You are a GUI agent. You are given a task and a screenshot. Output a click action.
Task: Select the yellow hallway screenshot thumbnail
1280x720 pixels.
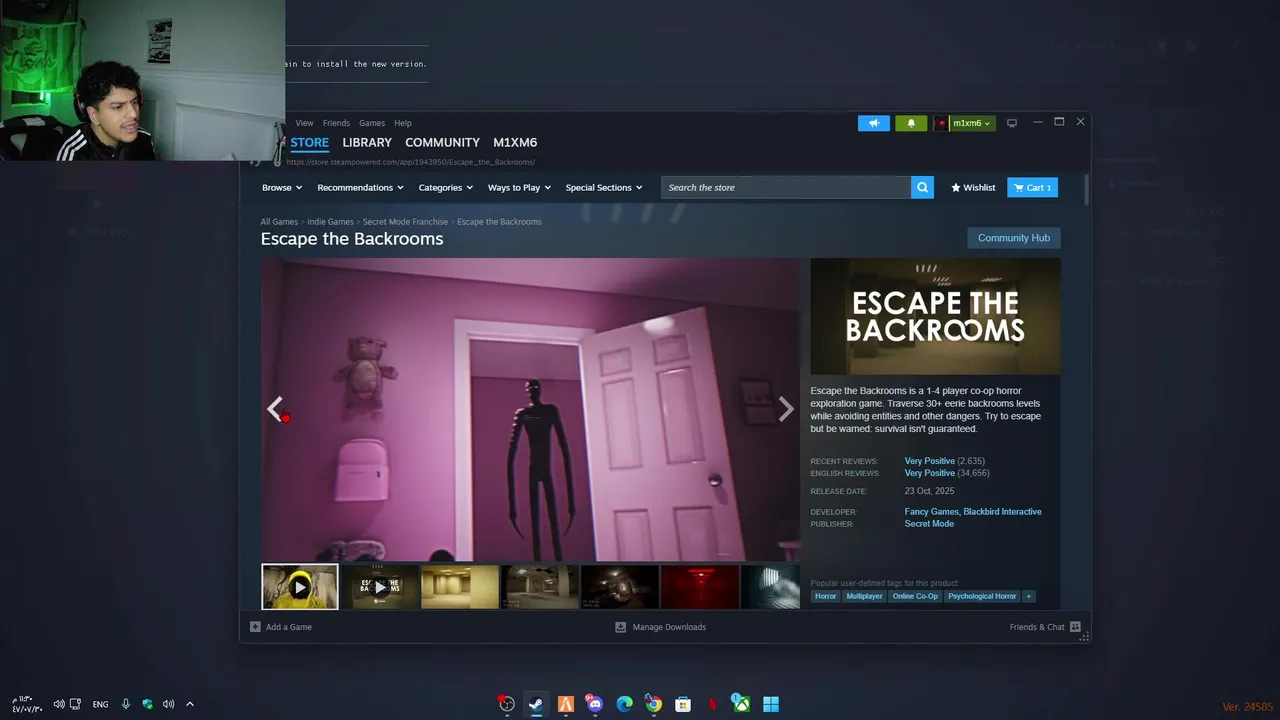(460, 587)
